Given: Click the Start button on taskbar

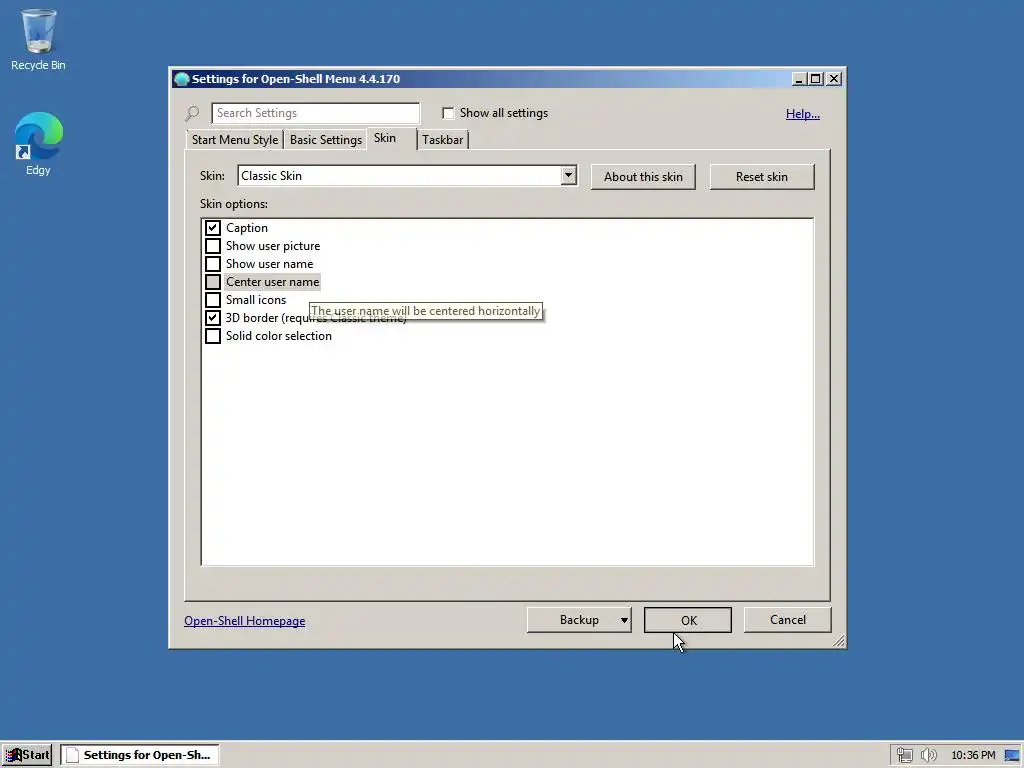Looking at the screenshot, I should click(27, 755).
